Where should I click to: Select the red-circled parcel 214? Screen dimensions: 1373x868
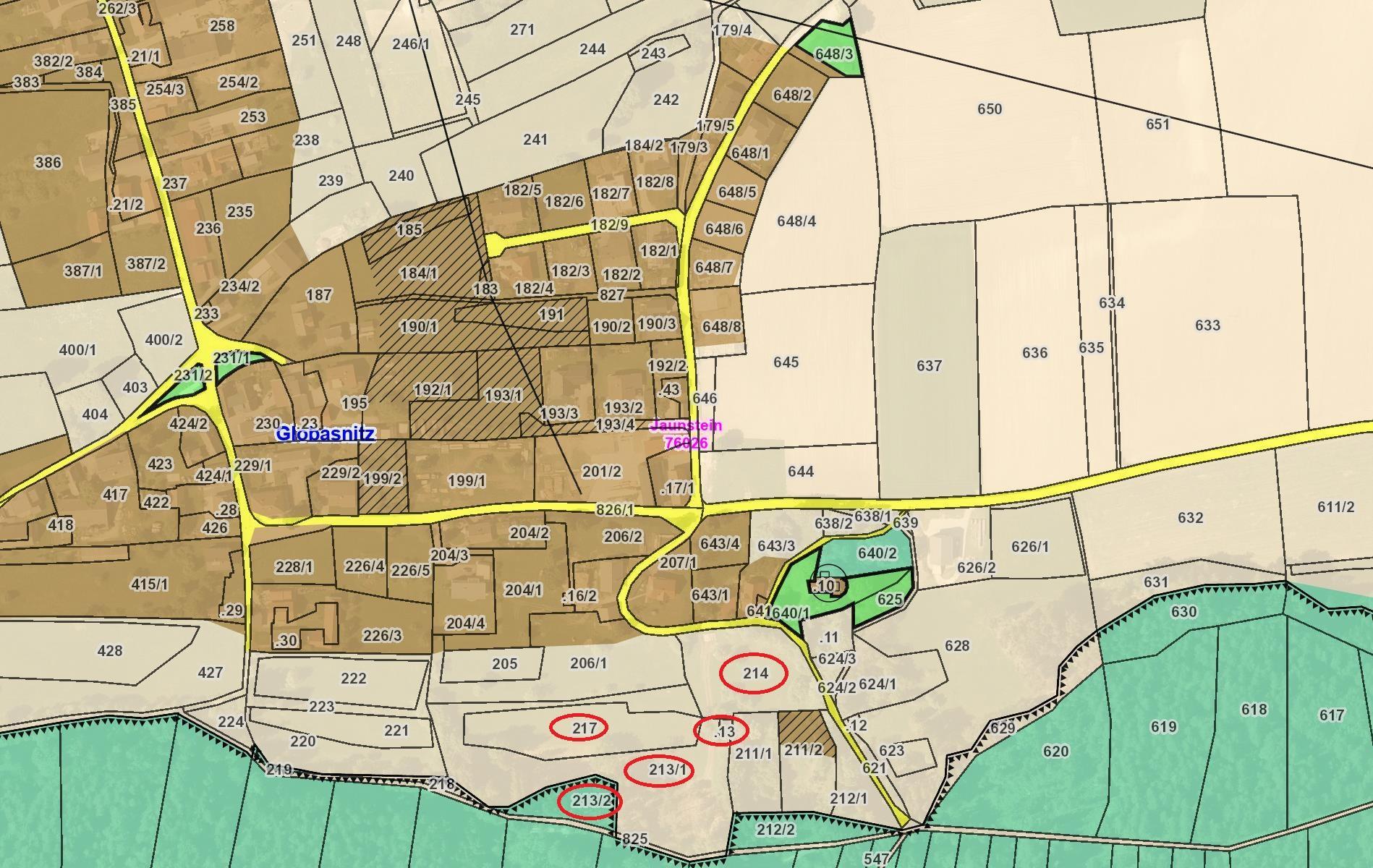click(x=754, y=673)
